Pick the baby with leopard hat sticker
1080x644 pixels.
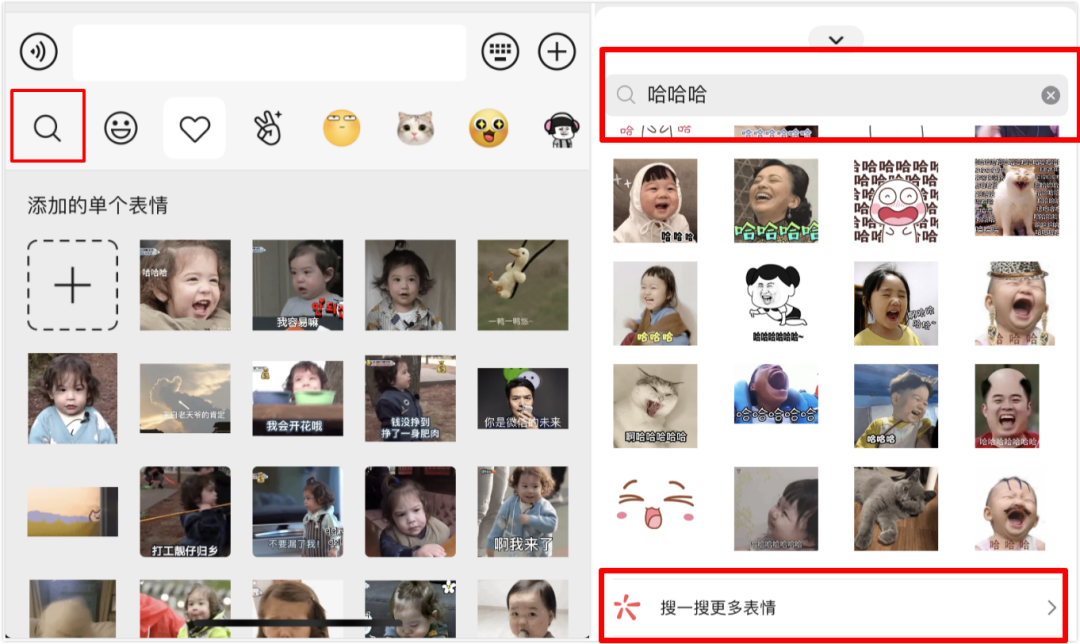click(x=1017, y=303)
